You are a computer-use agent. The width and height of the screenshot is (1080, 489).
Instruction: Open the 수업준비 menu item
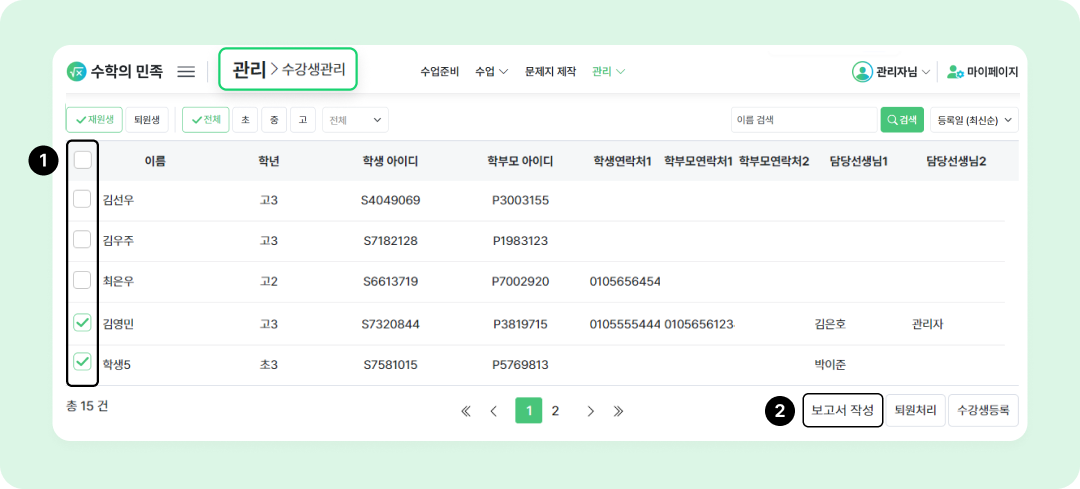coord(439,72)
